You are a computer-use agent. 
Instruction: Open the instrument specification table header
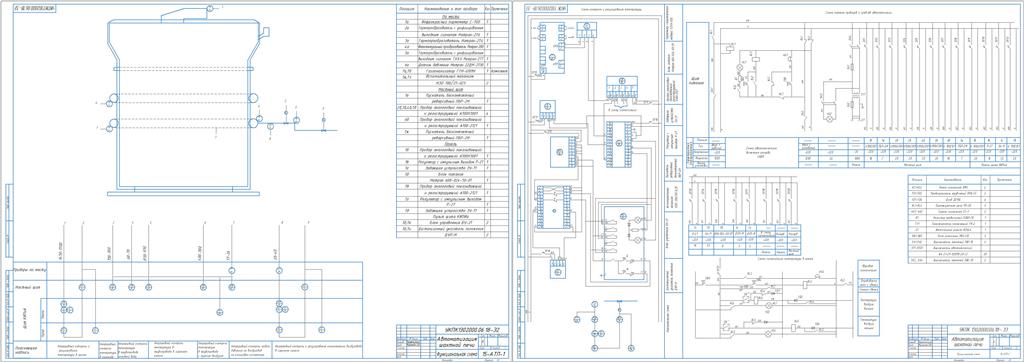point(452,8)
